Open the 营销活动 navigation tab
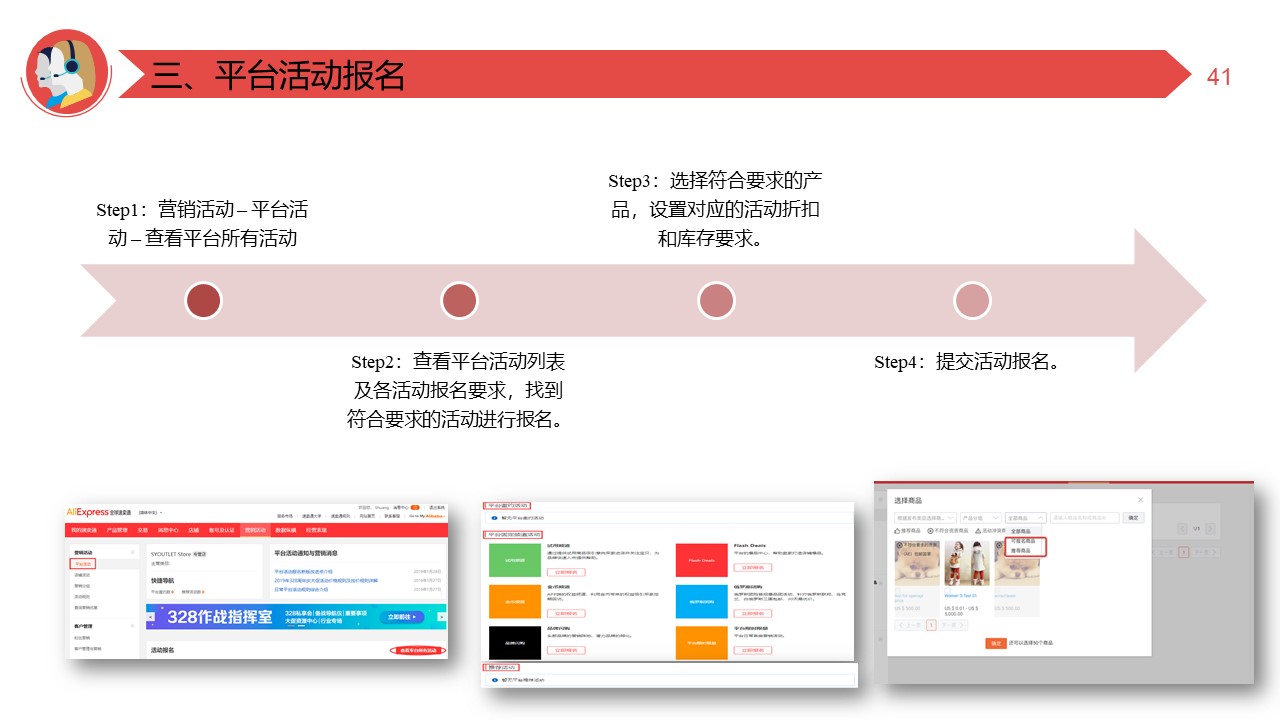 click(x=256, y=530)
